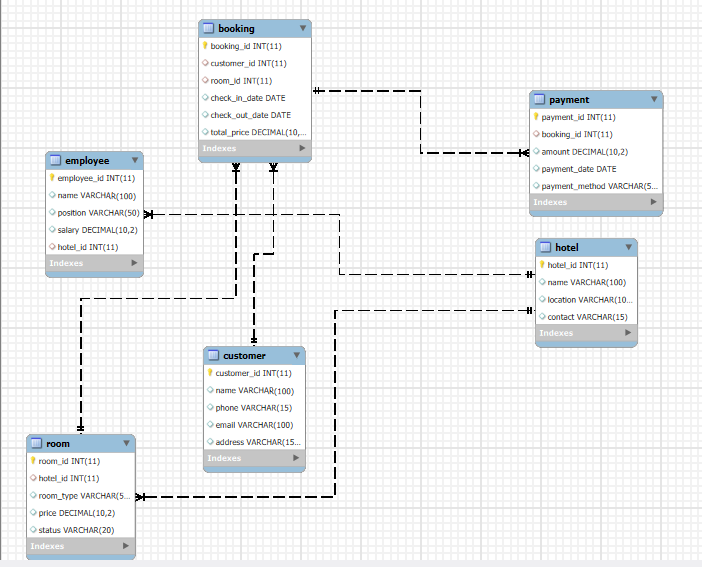Image resolution: width=702 pixels, height=567 pixels.
Task: Expand Indexes section of customer table
Action: (295, 458)
